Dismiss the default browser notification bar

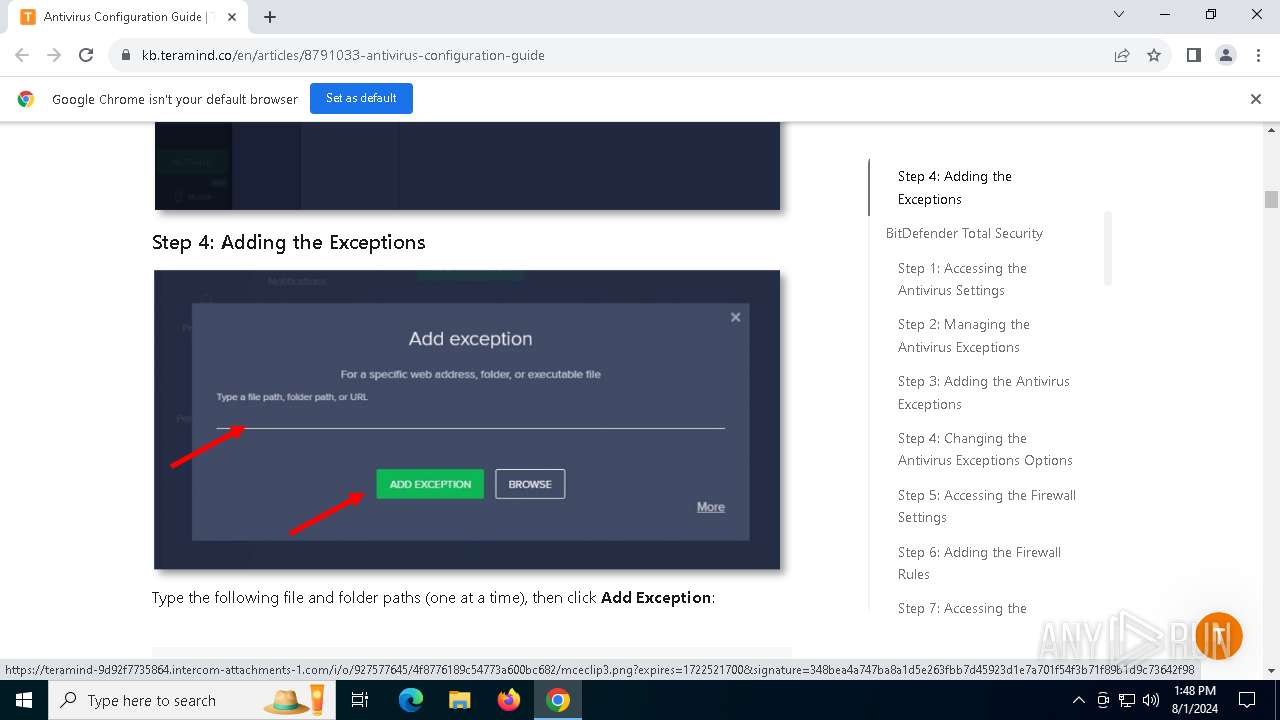coord(1256,99)
